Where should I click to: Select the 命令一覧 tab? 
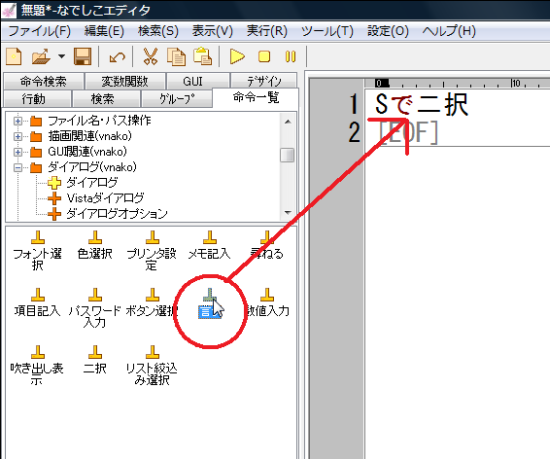(256, 97)
